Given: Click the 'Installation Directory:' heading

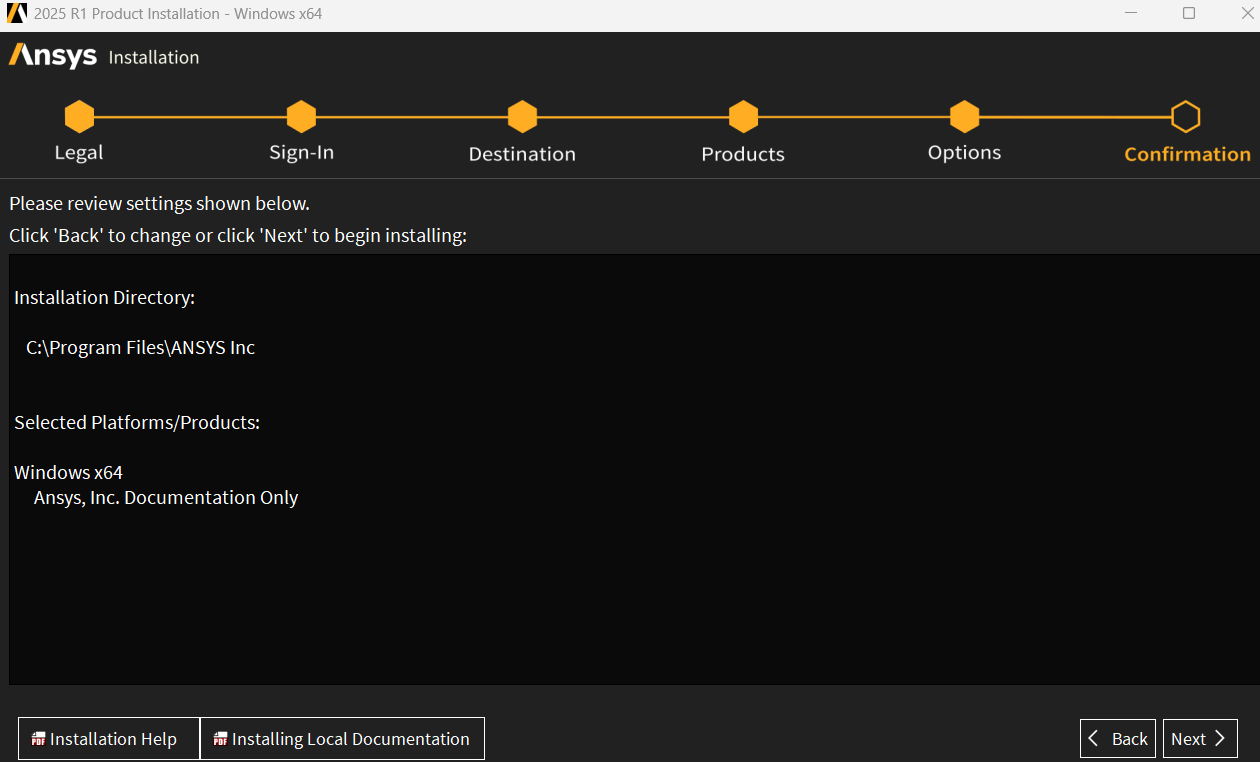Looking at the screenshot, I should point(104,298).
